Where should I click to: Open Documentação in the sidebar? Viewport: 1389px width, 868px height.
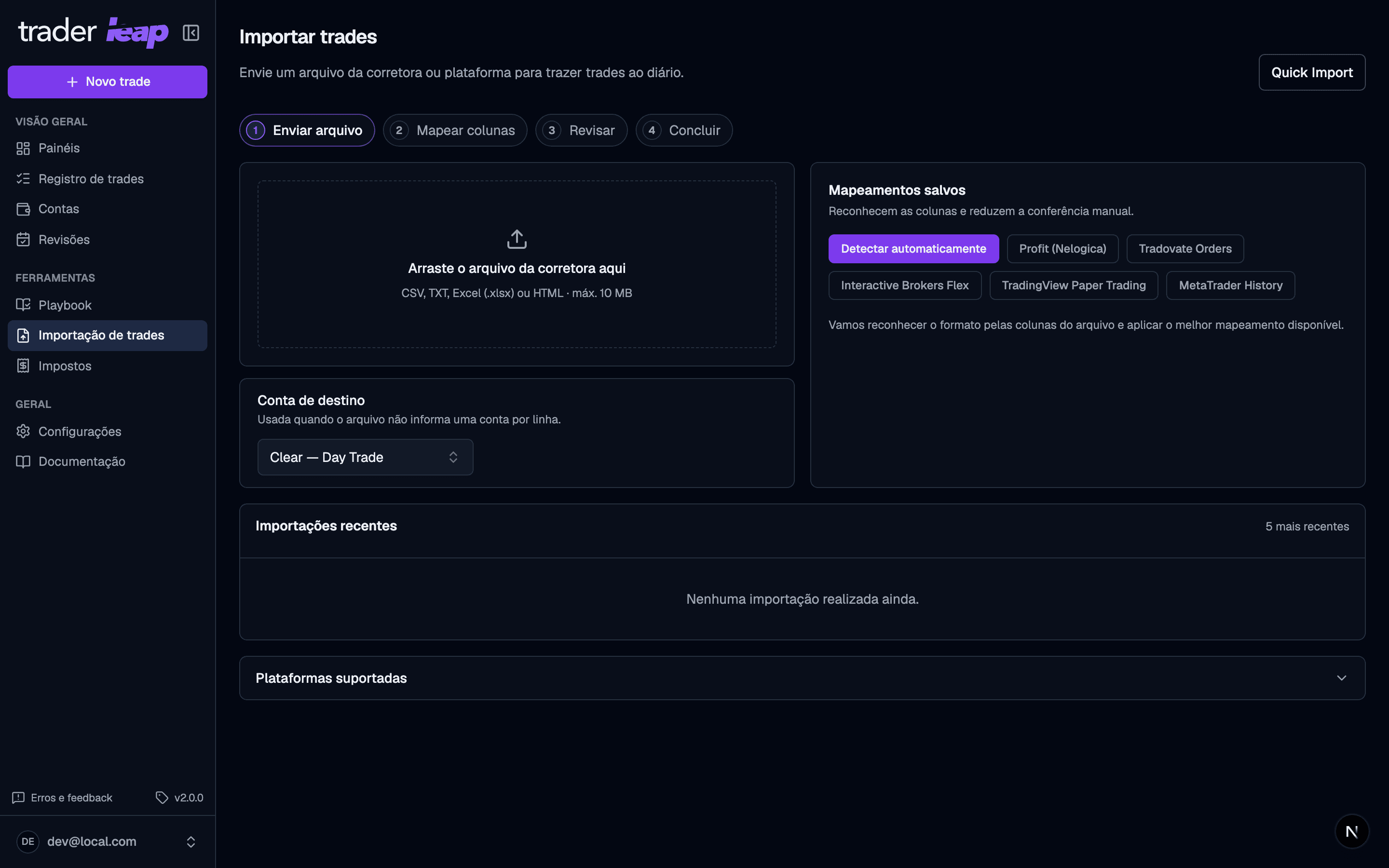[108, 461]
